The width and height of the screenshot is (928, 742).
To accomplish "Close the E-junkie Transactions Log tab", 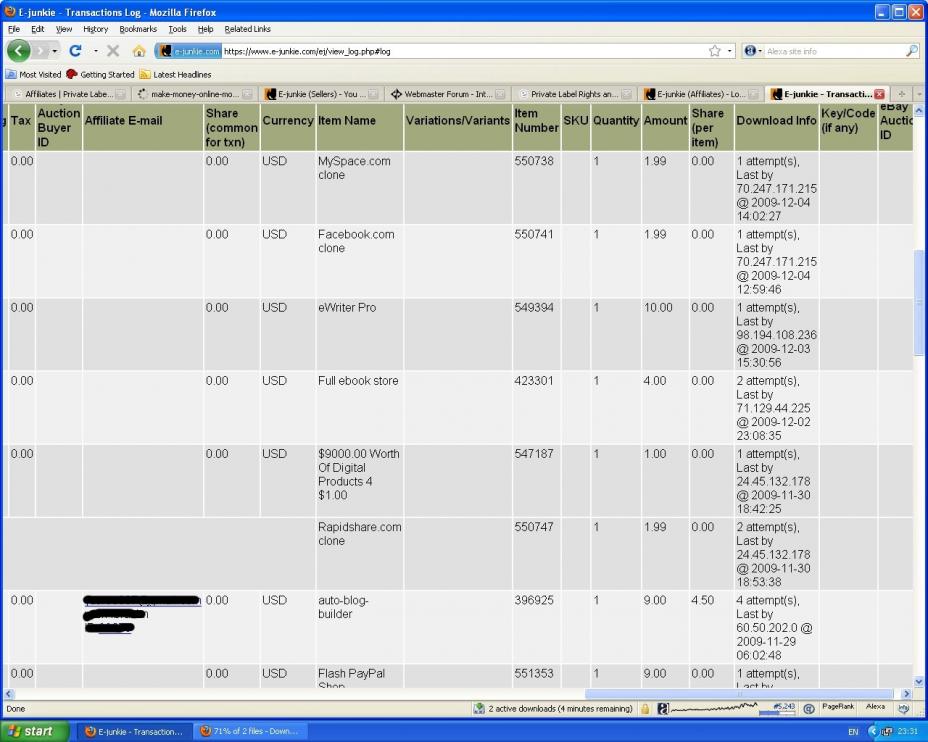I will pyautogui.click(x=879, y=94).
